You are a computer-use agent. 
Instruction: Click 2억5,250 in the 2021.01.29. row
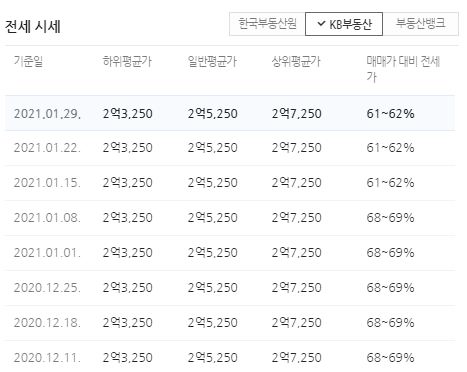coord(212,114)
